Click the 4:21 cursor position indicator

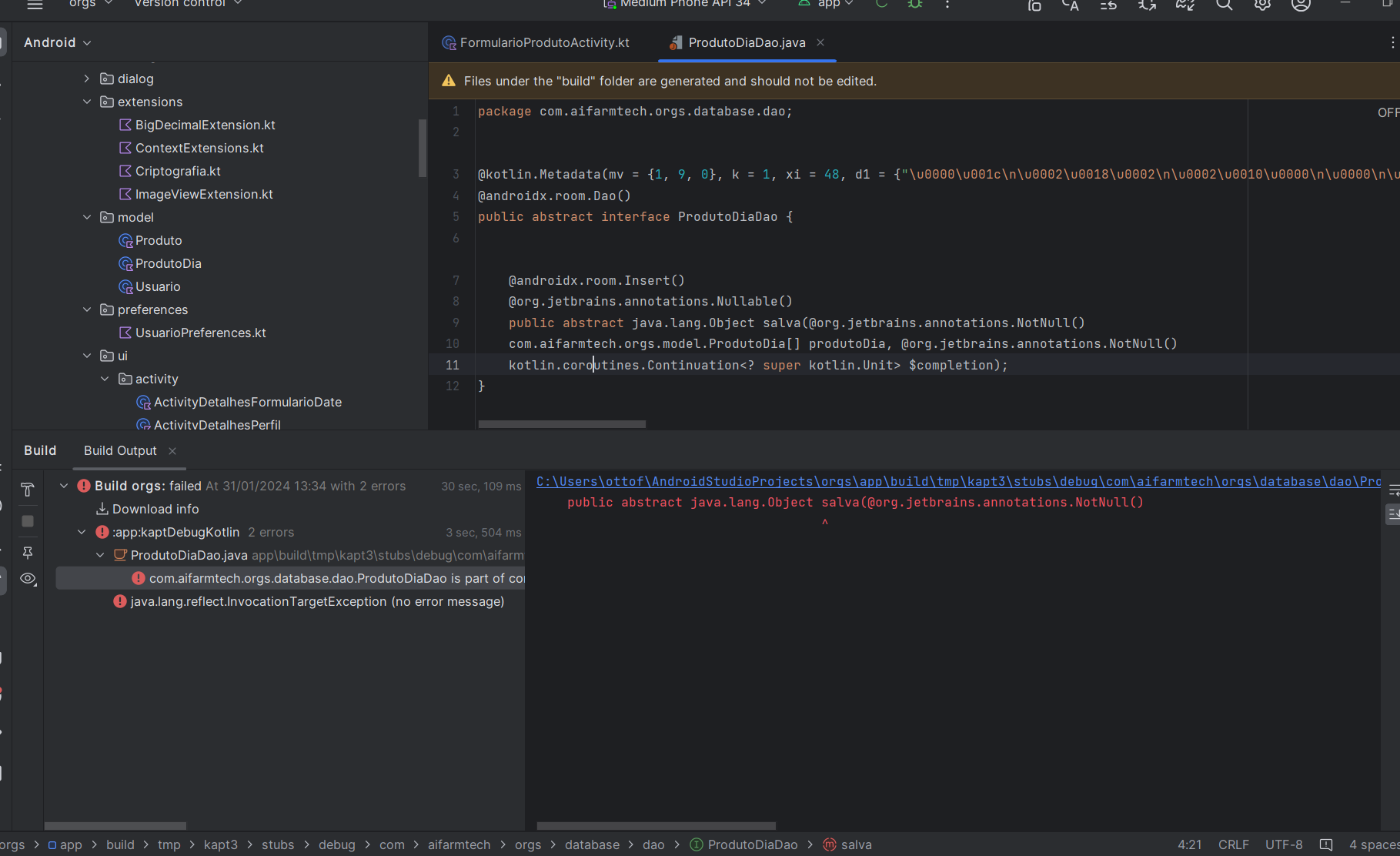click(x=1189, y=844)
